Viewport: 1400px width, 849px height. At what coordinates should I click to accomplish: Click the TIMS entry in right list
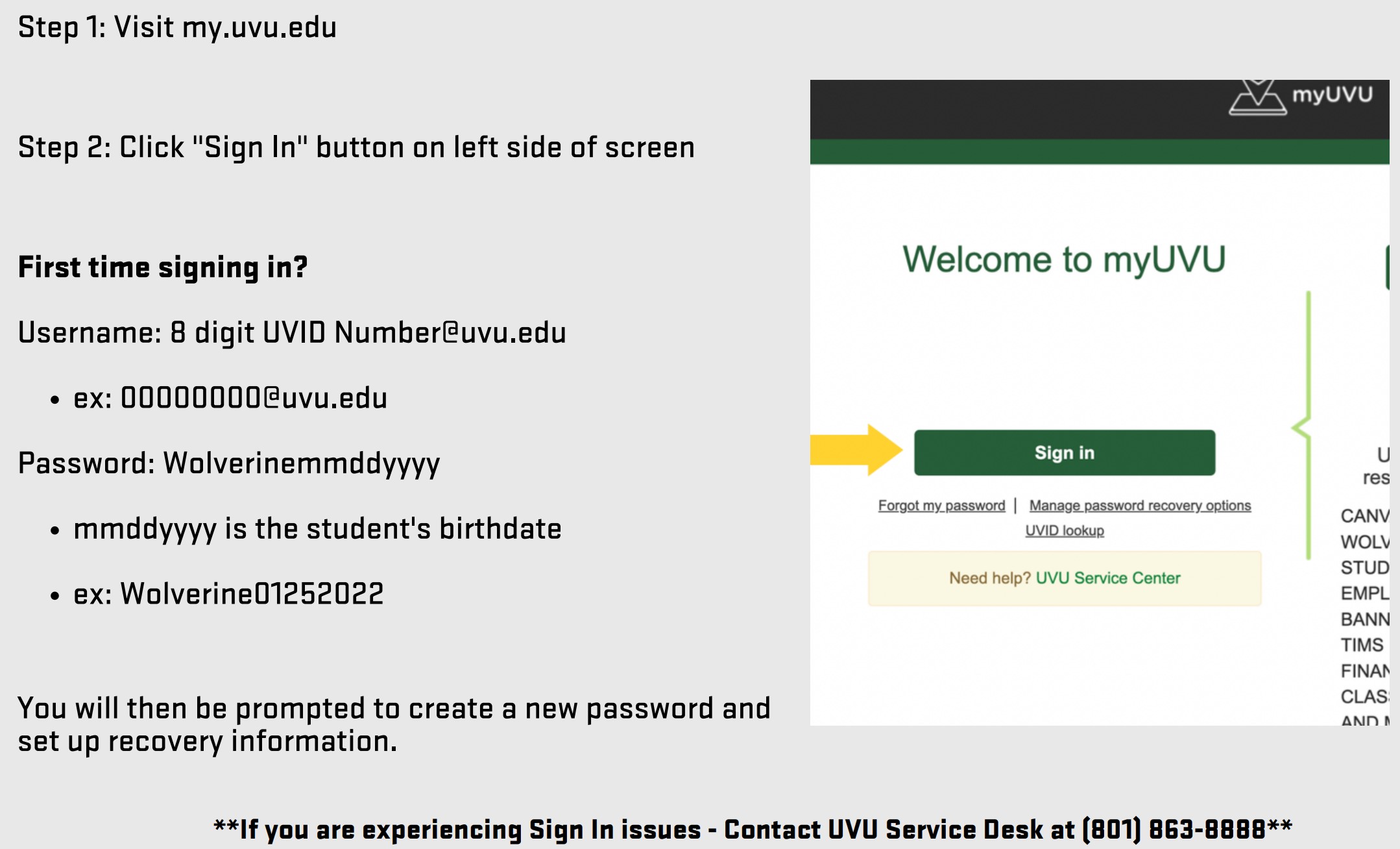tap(1362, 645)
